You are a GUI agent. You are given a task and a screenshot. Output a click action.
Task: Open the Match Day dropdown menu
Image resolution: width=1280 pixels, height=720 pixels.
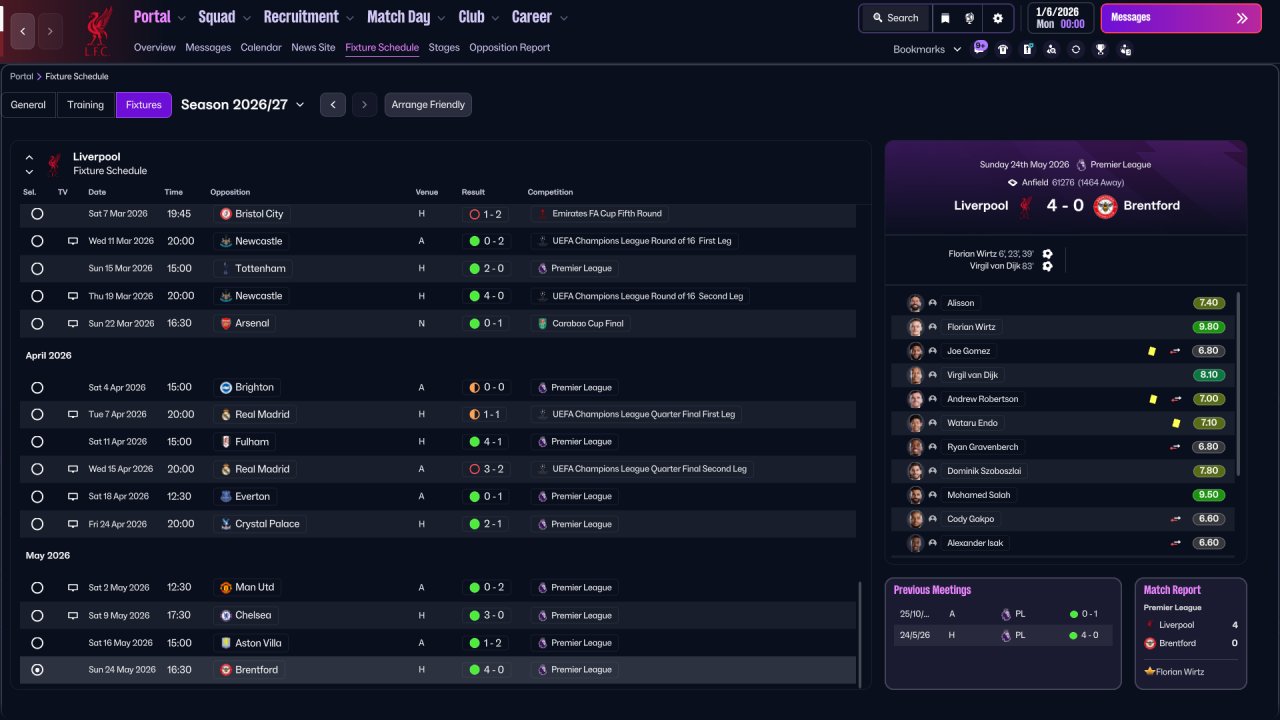[406, 17]
